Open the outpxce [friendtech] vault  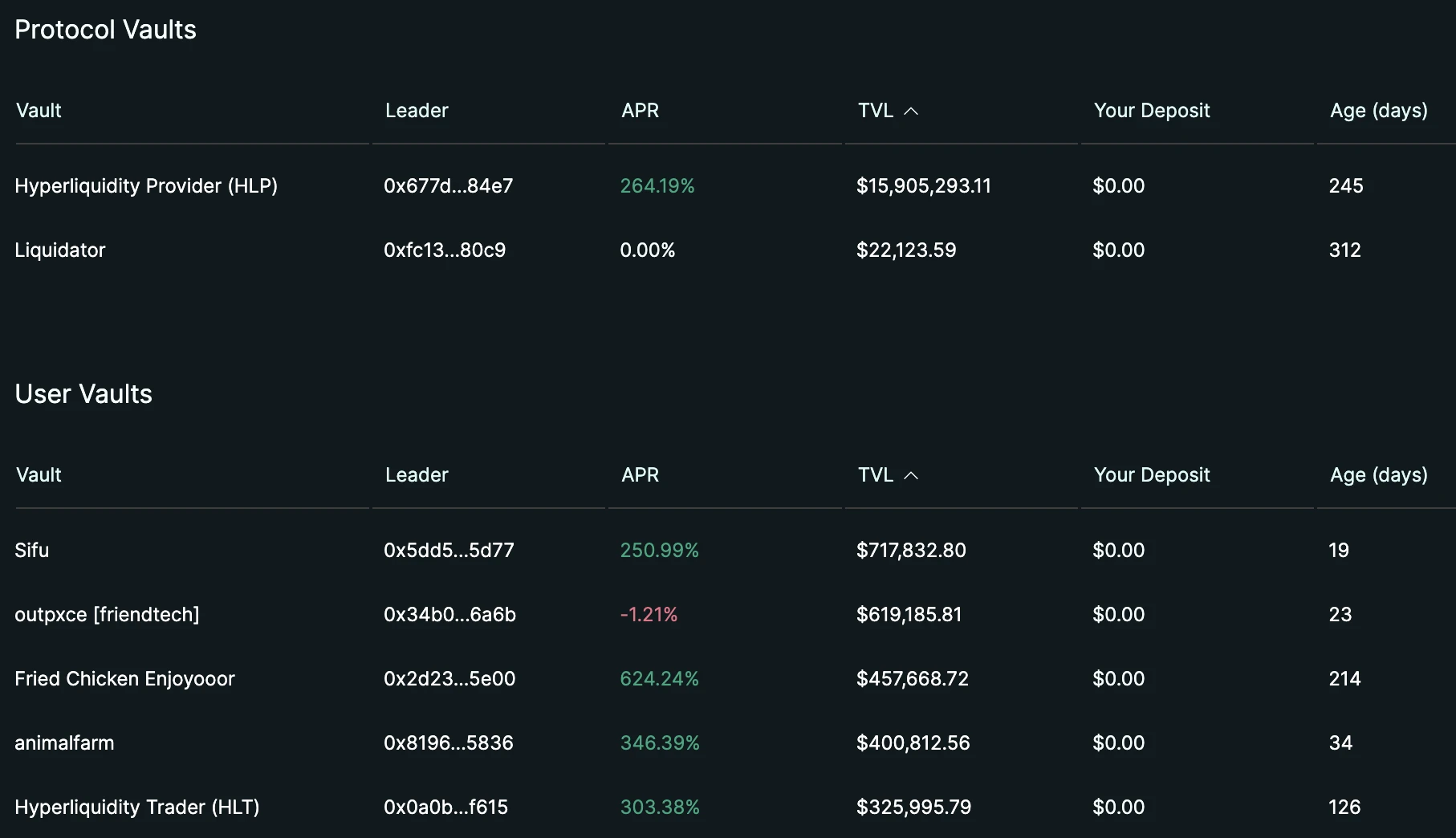click(107, 614)
